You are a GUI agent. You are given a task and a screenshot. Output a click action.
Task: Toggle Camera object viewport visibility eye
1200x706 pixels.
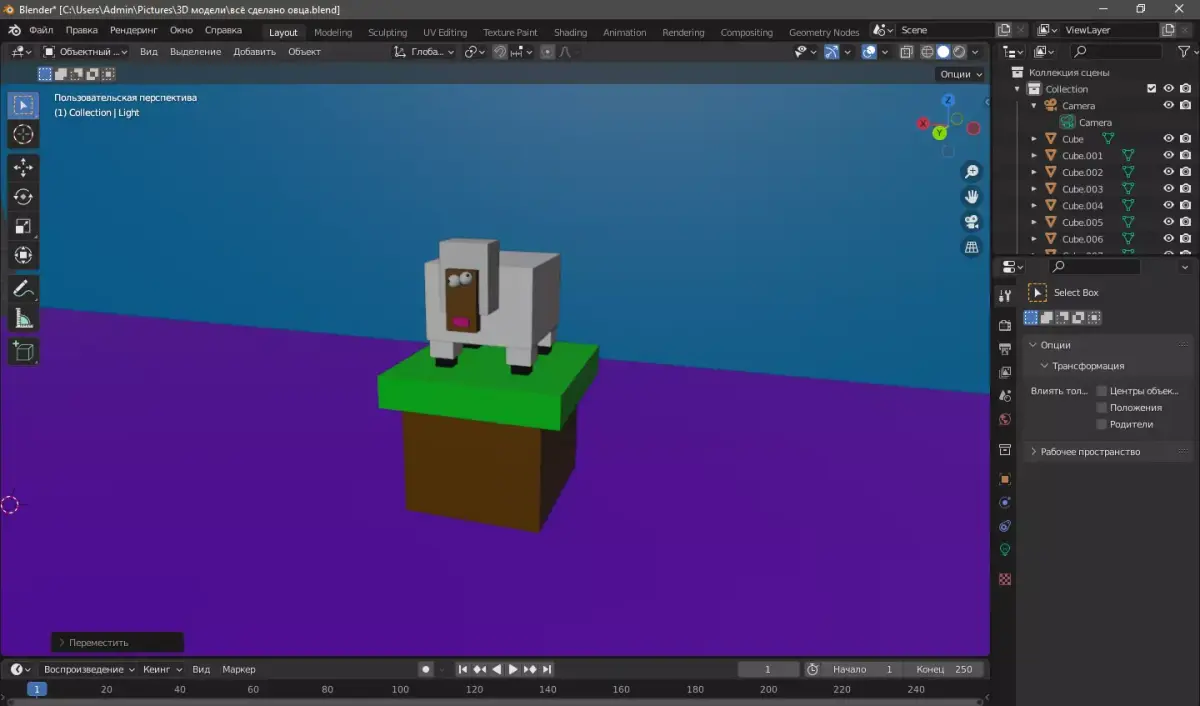click(1168, 105)
